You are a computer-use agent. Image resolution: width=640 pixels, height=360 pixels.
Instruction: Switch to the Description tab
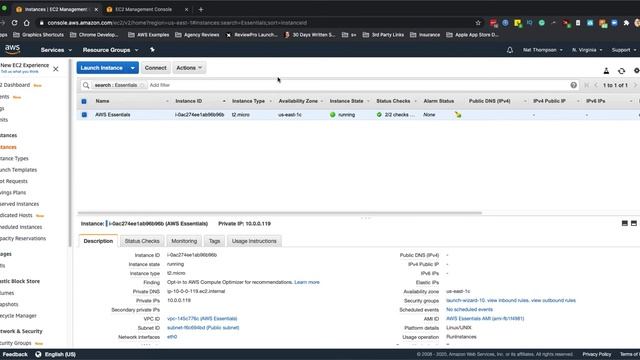[98, 241]
